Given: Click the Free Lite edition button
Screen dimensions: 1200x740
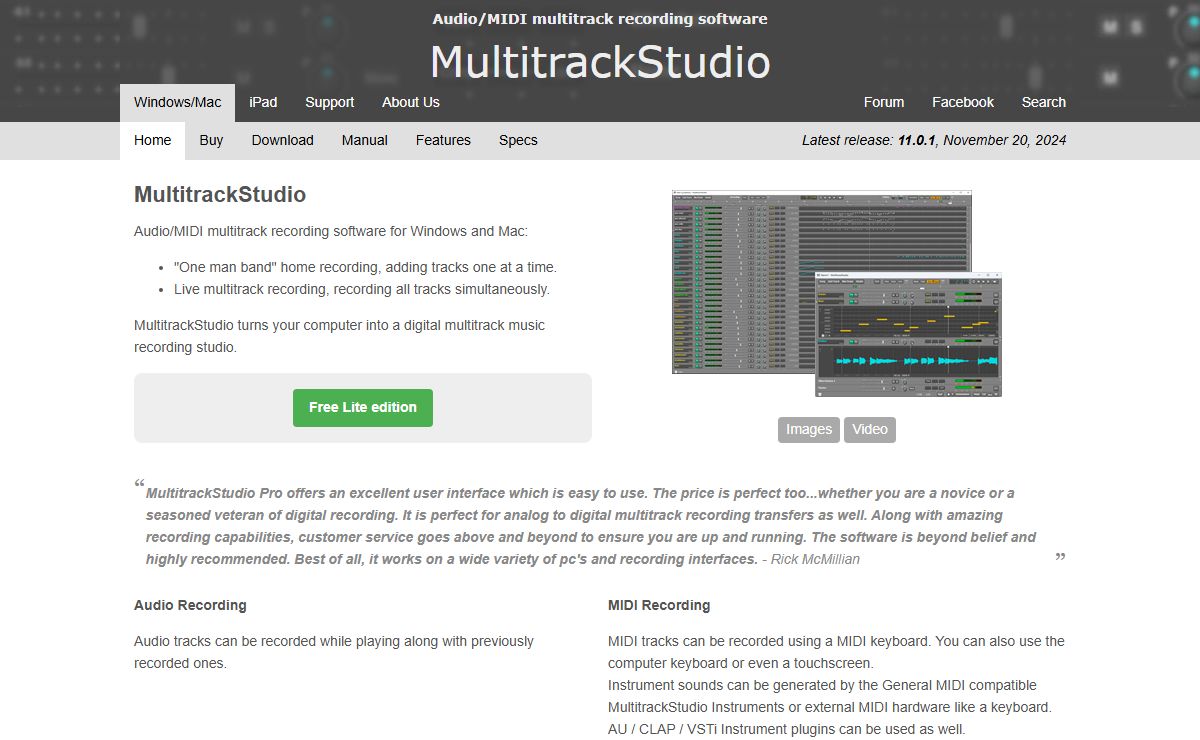Looking at the screenshot, I should point(363,408).
